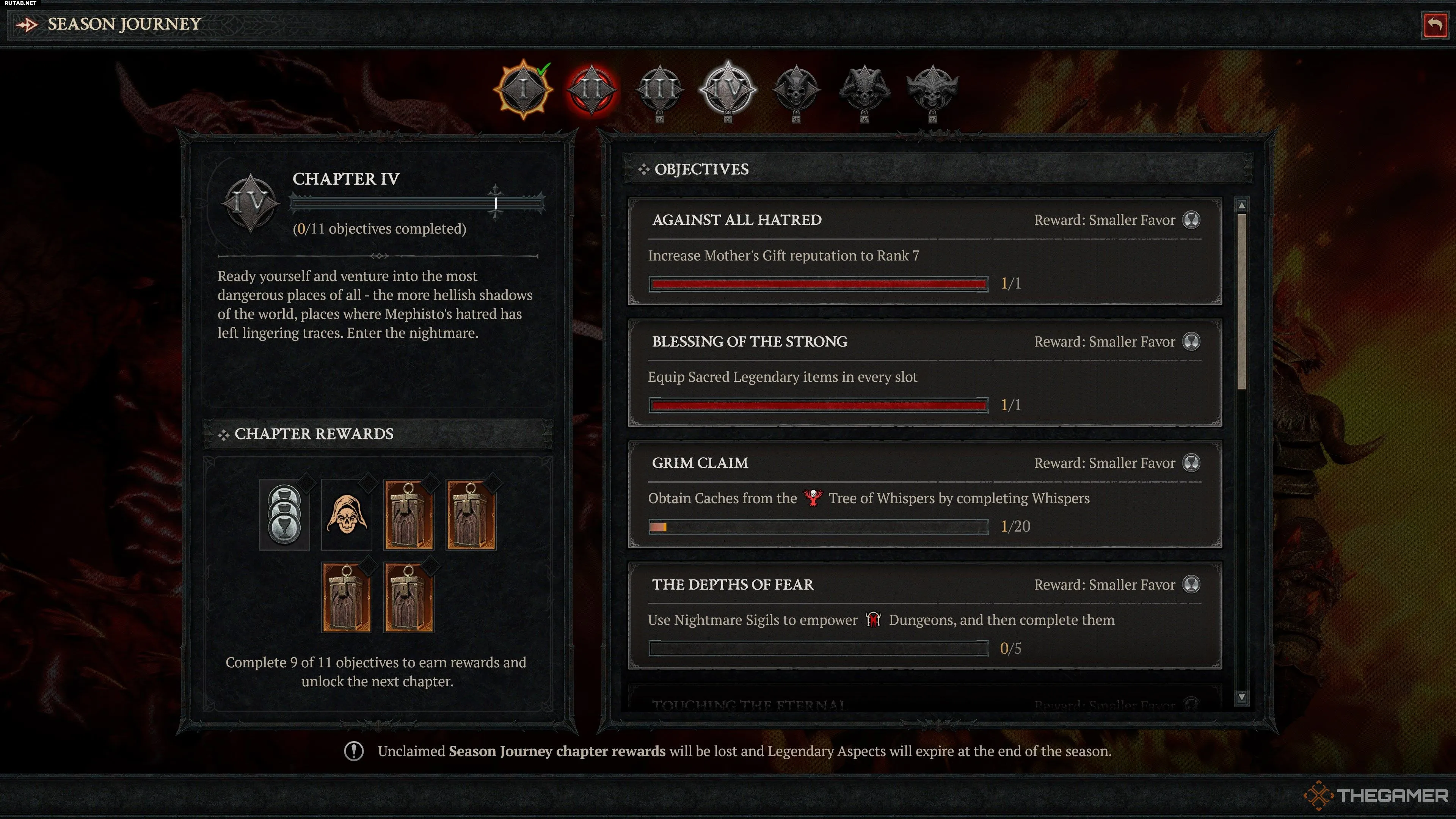The height and width of the screenshot is (819, 1456).
Task: Inspect the hooded skull reward icon
Action: pos(347,515)
